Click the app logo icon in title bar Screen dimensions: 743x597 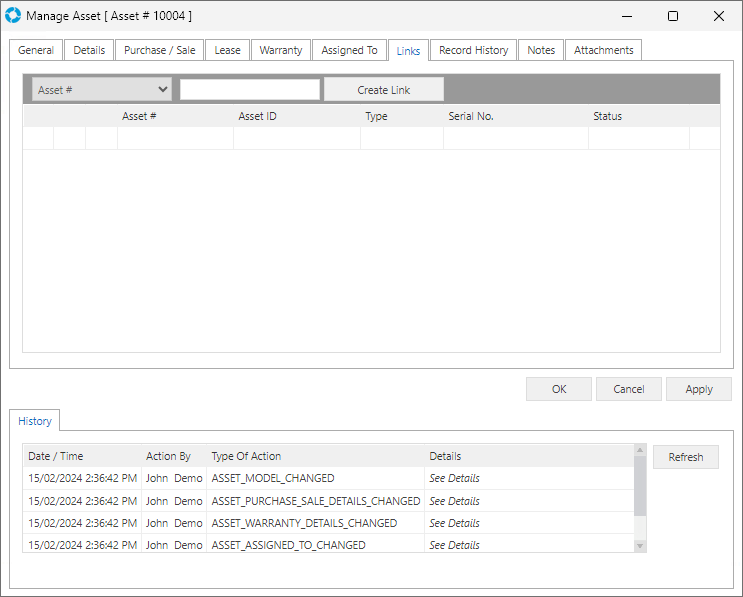(13, 16)
